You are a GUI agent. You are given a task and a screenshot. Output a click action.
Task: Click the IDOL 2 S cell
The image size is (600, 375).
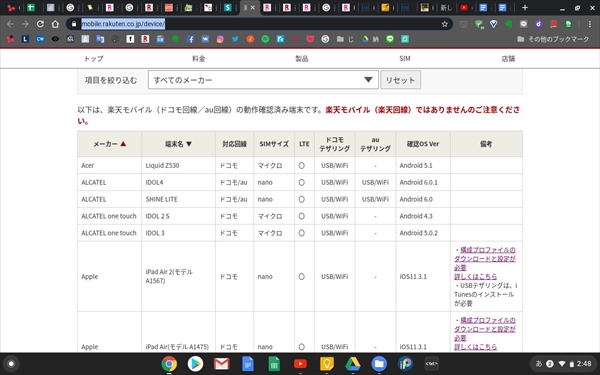(178, 216)
